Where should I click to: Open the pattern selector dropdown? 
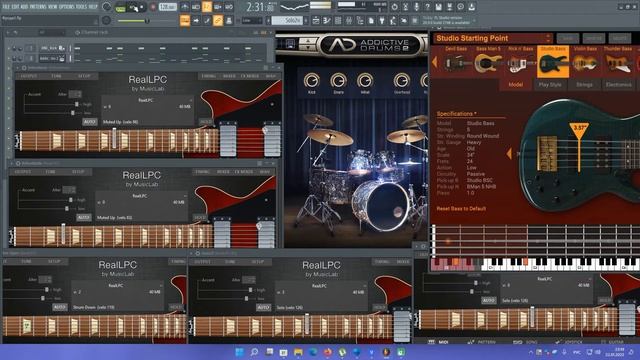[287, 20]
